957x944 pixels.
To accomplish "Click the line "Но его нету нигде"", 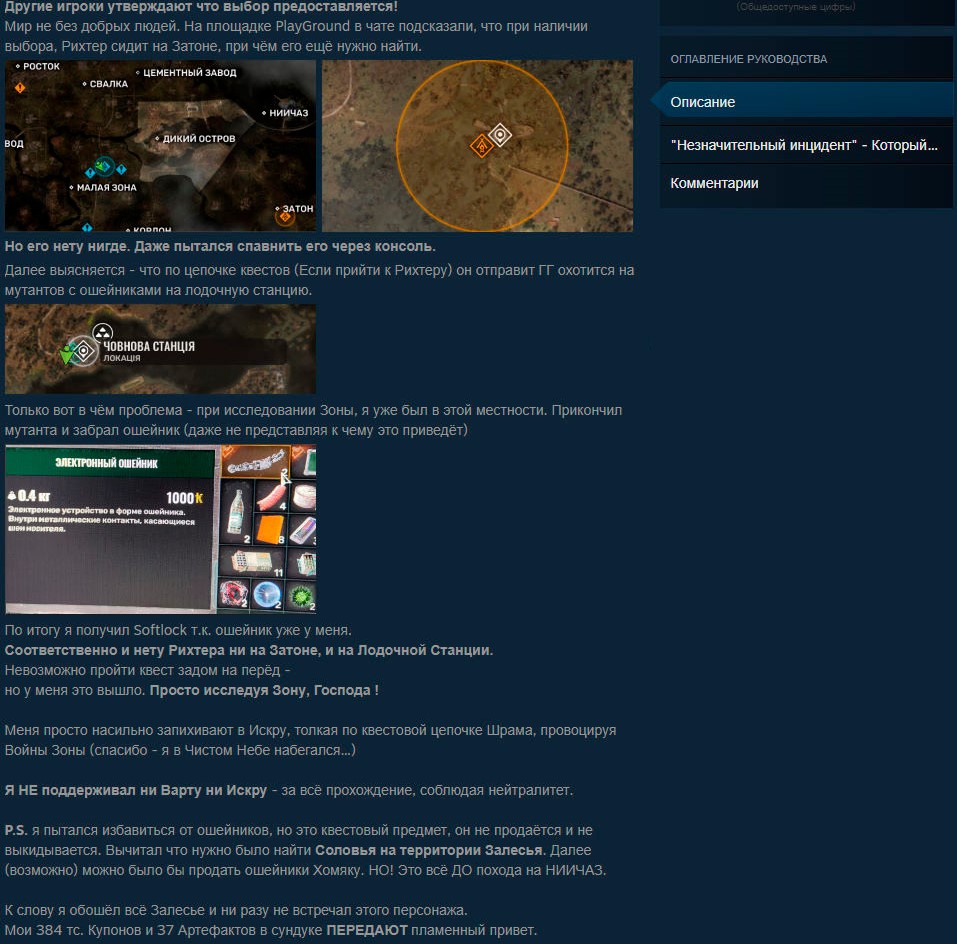I will click(x=220, y=247).
